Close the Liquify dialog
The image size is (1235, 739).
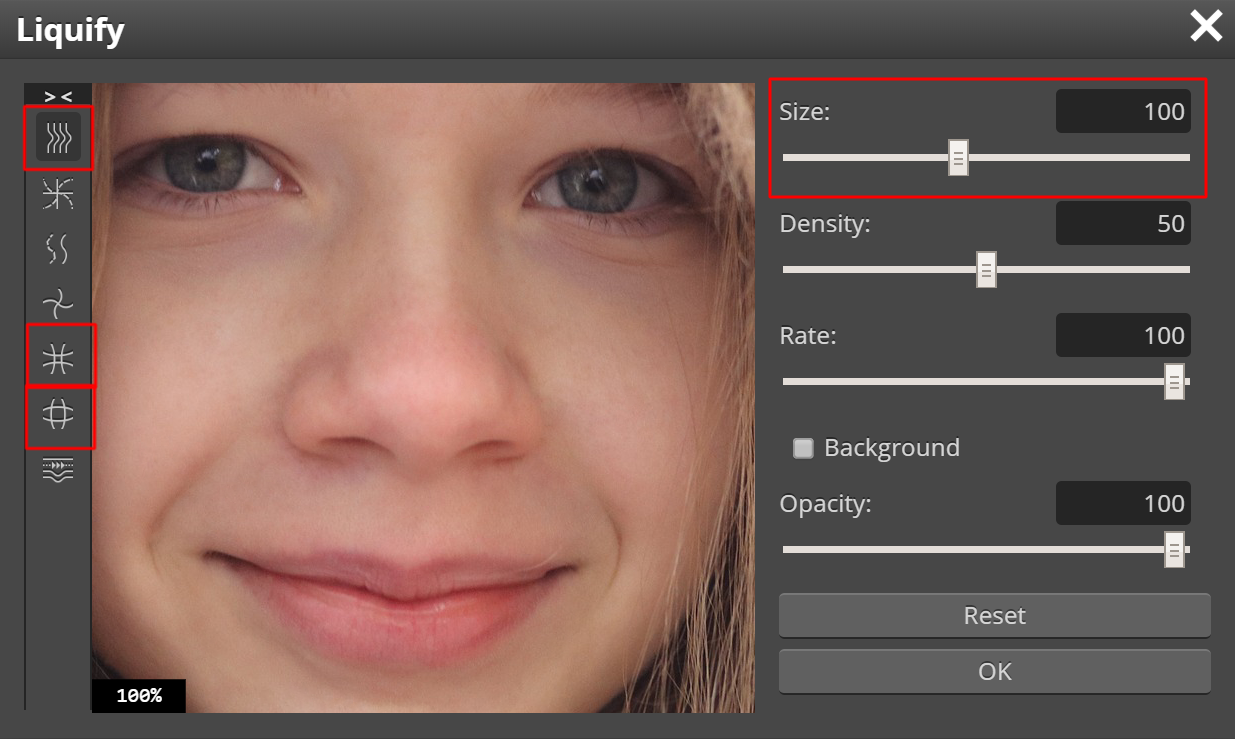[1206, 26]
